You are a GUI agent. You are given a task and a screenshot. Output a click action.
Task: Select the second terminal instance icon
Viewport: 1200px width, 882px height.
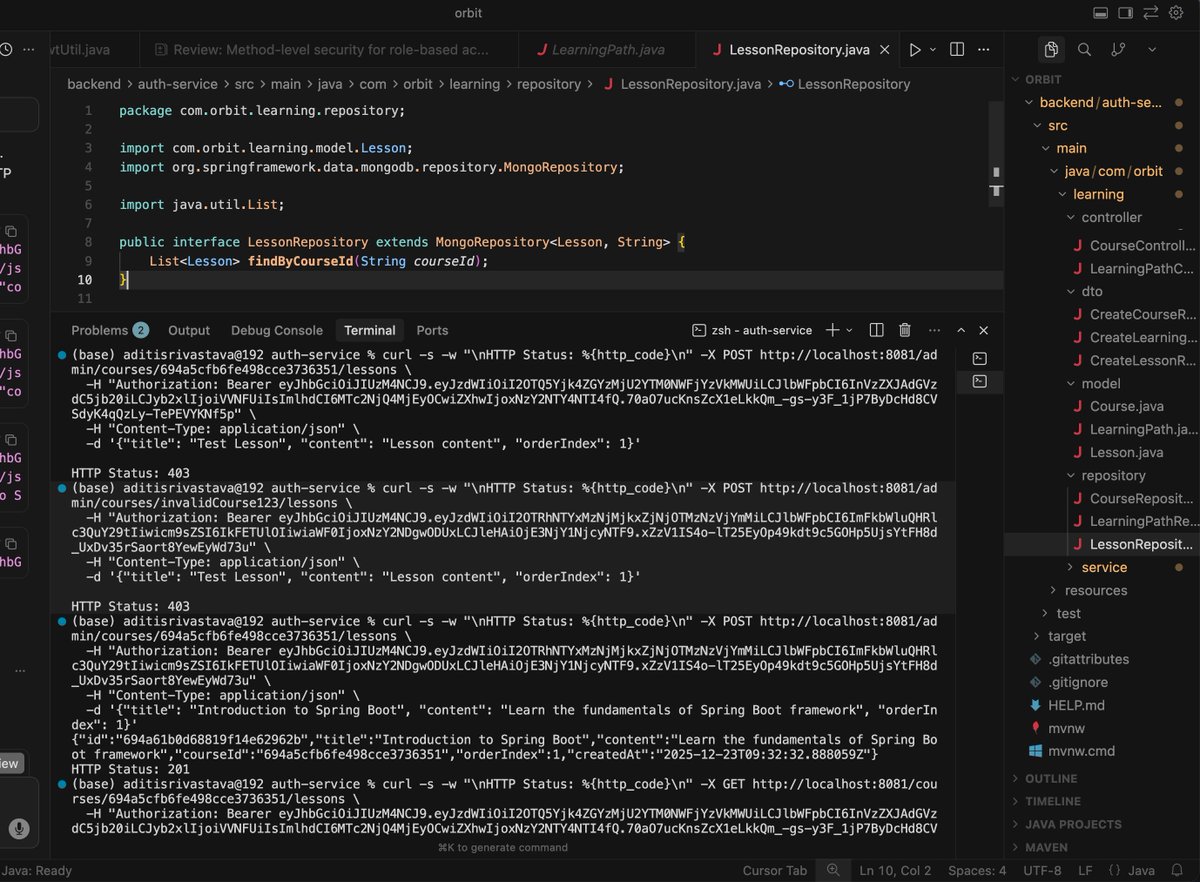980,381
